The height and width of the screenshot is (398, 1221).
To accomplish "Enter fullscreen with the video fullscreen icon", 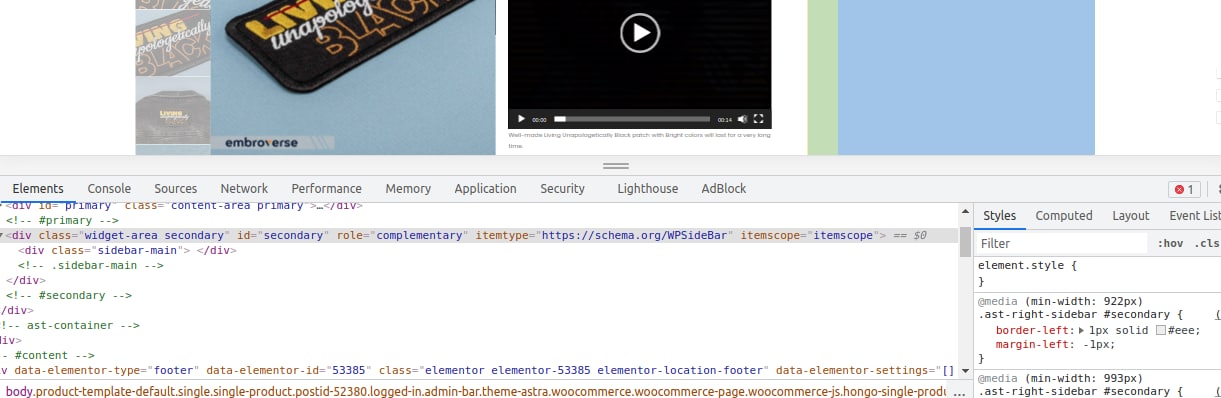I will [x=758, y=119].
